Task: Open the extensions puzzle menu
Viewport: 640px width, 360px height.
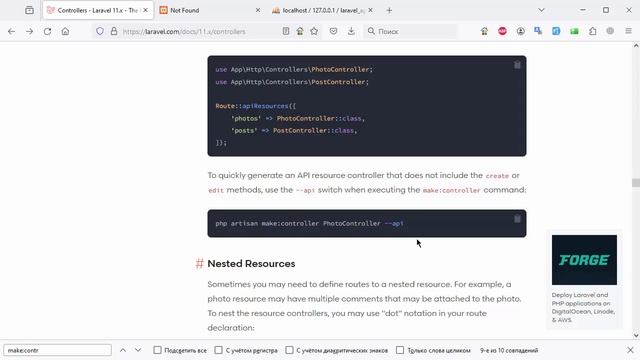Action: (593, 31)
